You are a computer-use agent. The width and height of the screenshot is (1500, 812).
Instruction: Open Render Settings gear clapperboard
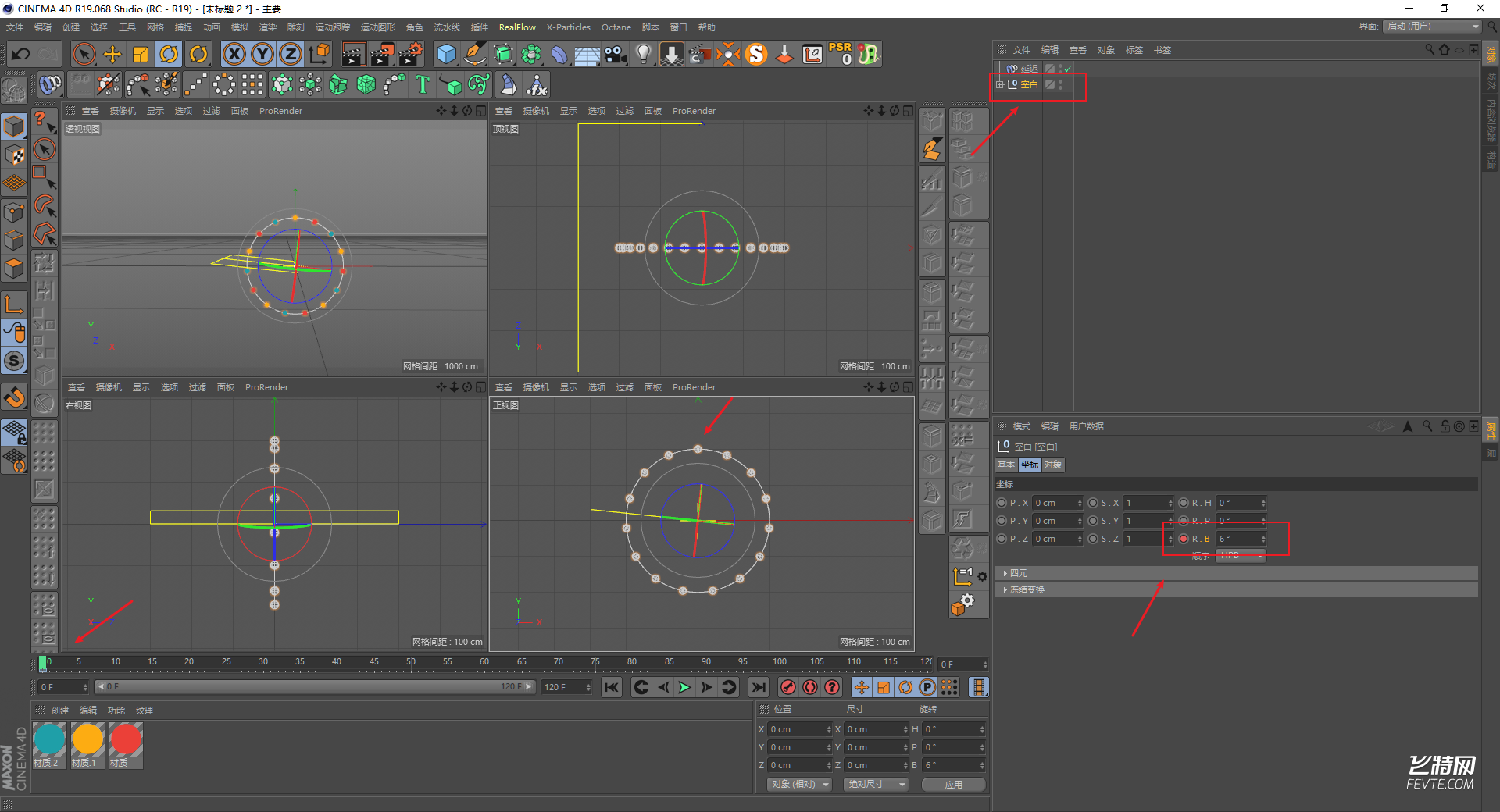(x=410, y=54)
